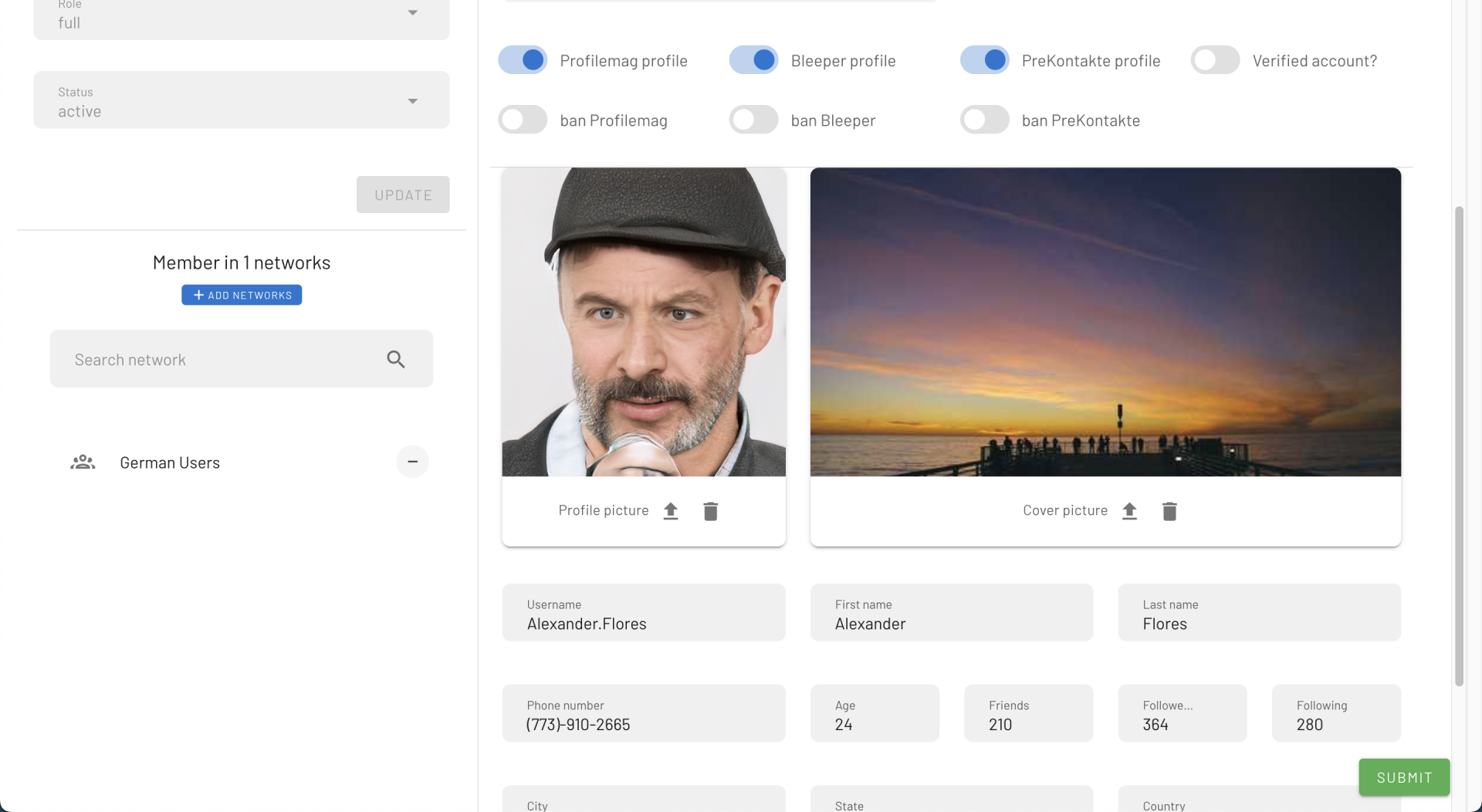Image resolution: width=1482 pixels, height=812 pixels.
Task: Click the plus icon on Add Networks
Action: coord(198,294)
